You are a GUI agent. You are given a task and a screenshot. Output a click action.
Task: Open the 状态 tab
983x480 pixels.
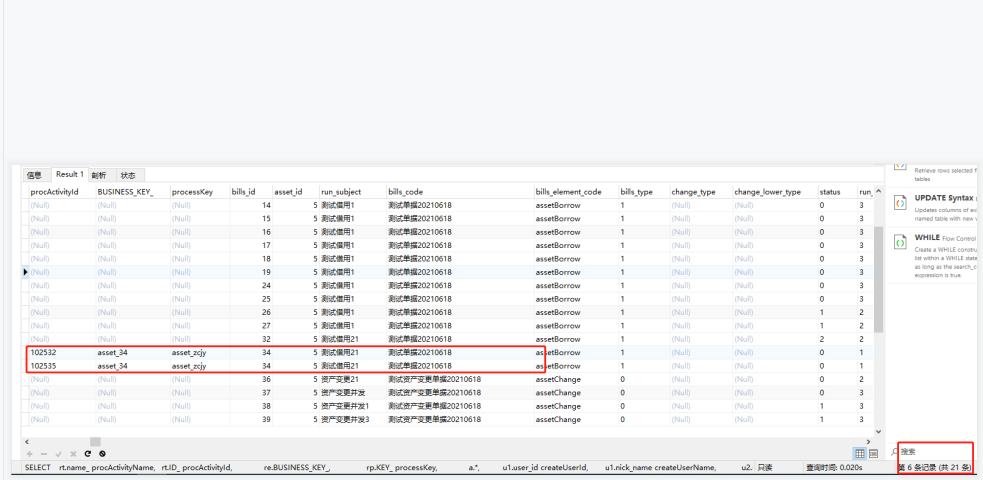click(x=128, y=175)
